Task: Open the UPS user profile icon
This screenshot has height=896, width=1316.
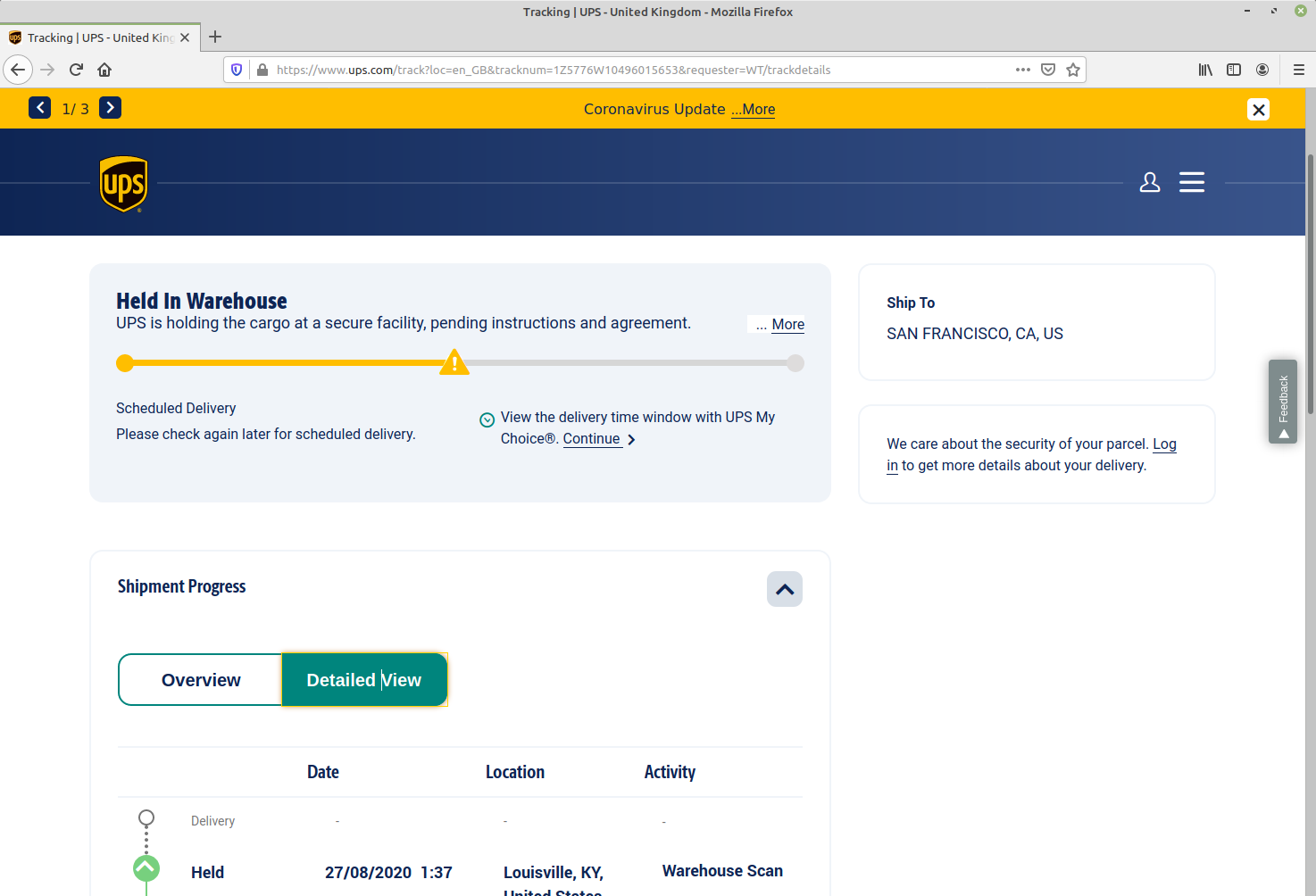Action: [x=1150, y=182]
